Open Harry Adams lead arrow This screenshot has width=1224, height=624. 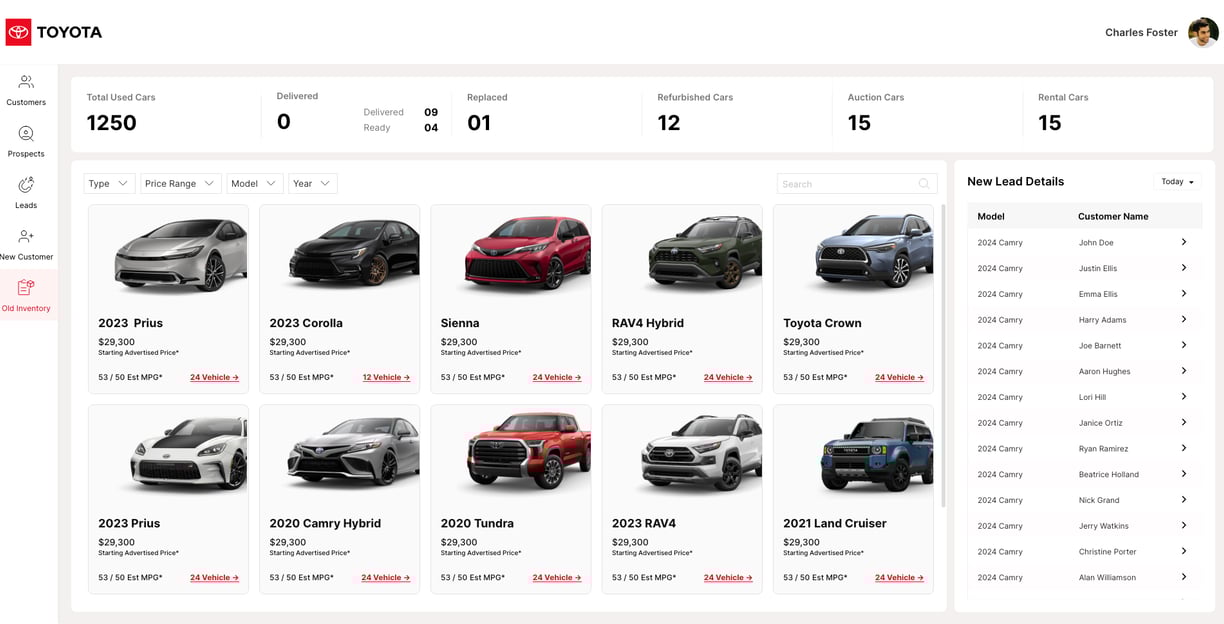tap(1184, 319)
